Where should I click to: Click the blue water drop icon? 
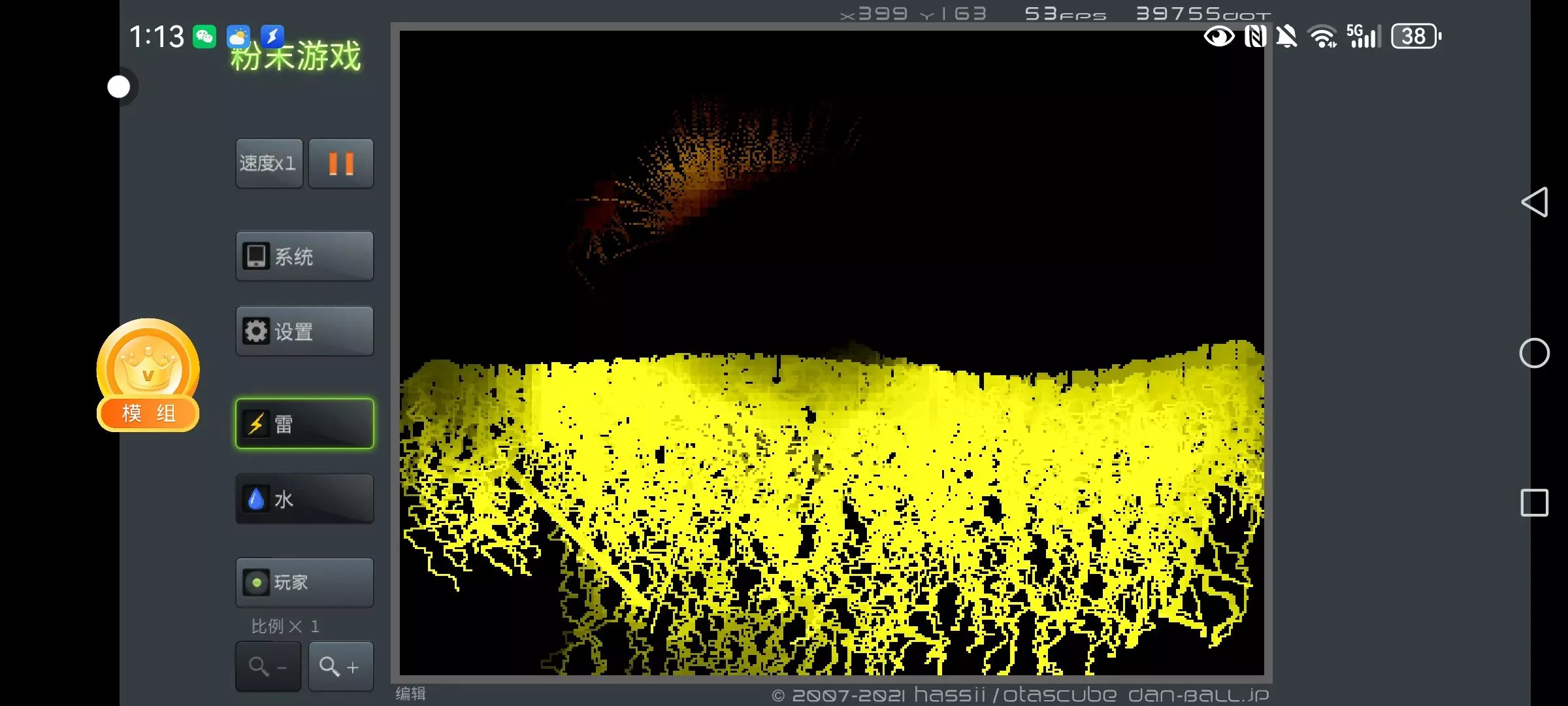256,499
